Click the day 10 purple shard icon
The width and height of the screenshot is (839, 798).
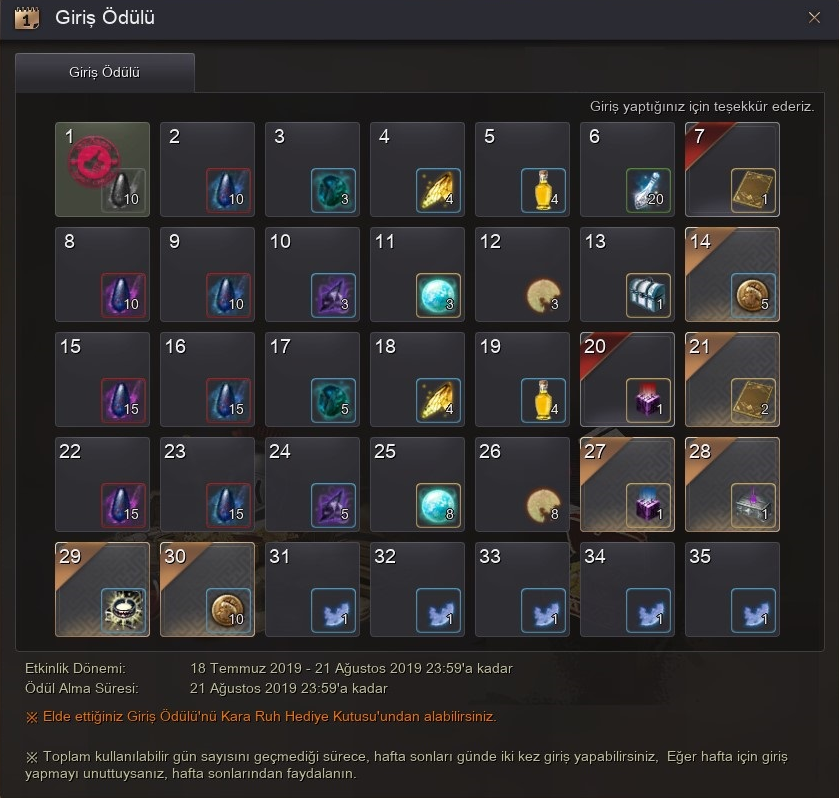(x=333, y=295)
